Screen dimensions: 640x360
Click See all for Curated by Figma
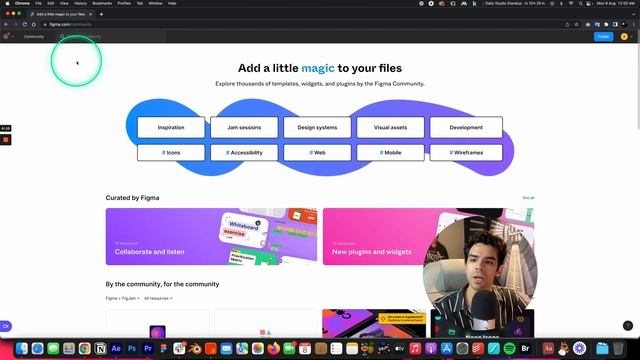(x=528, y=198)
